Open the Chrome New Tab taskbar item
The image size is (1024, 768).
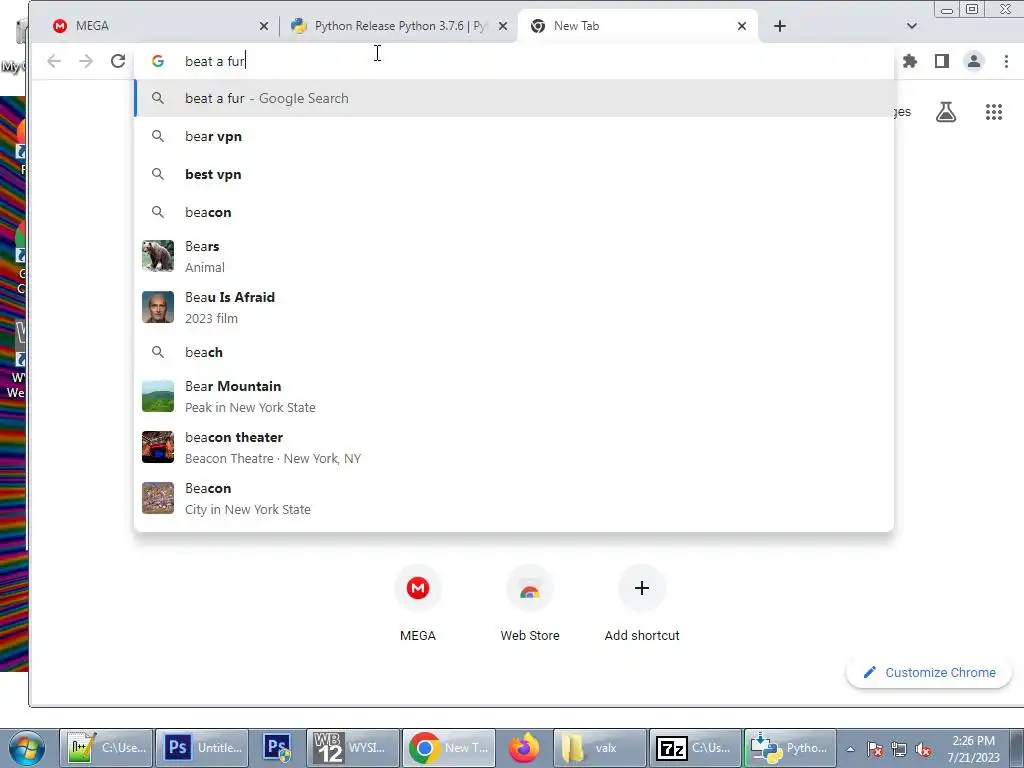click(x=449, y=748)
